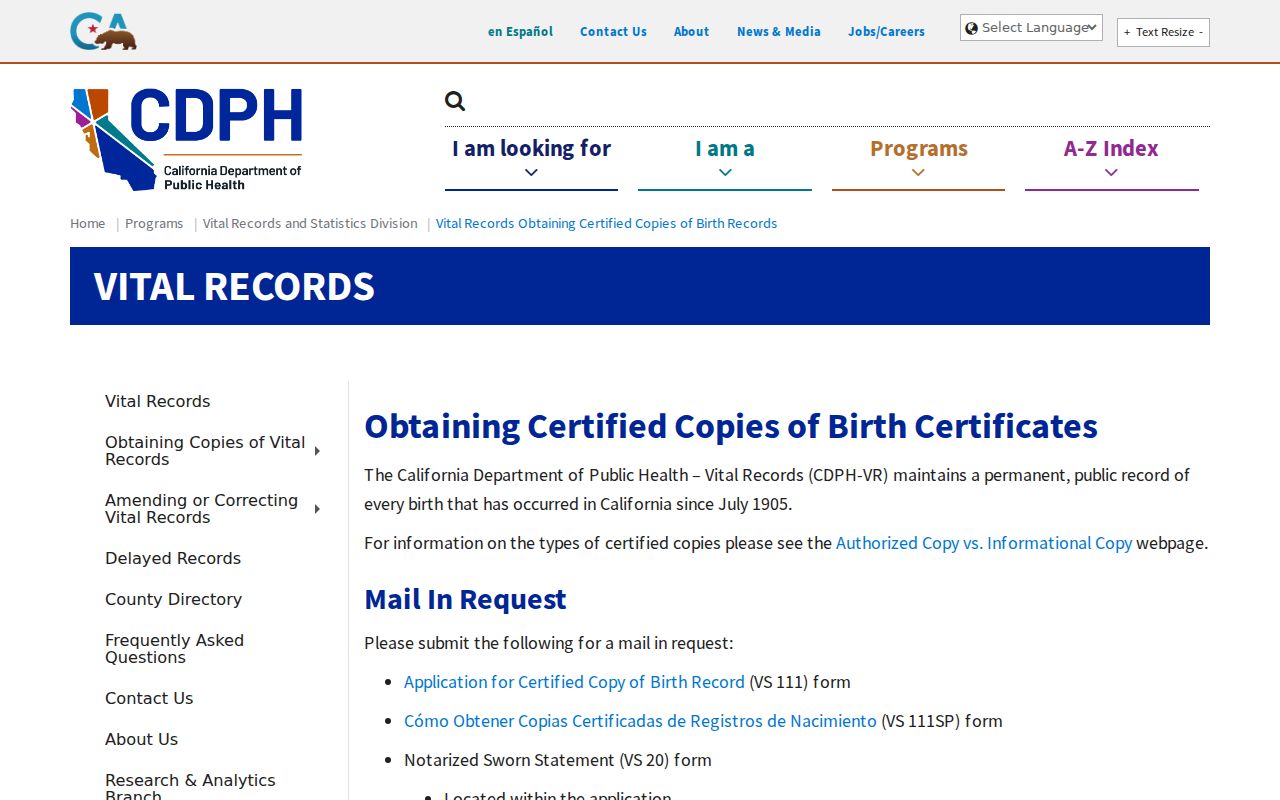This screenshot has height=800, width=1280.
Task: Open the Select Language dropdown
Action: (x=1031, y=28)
